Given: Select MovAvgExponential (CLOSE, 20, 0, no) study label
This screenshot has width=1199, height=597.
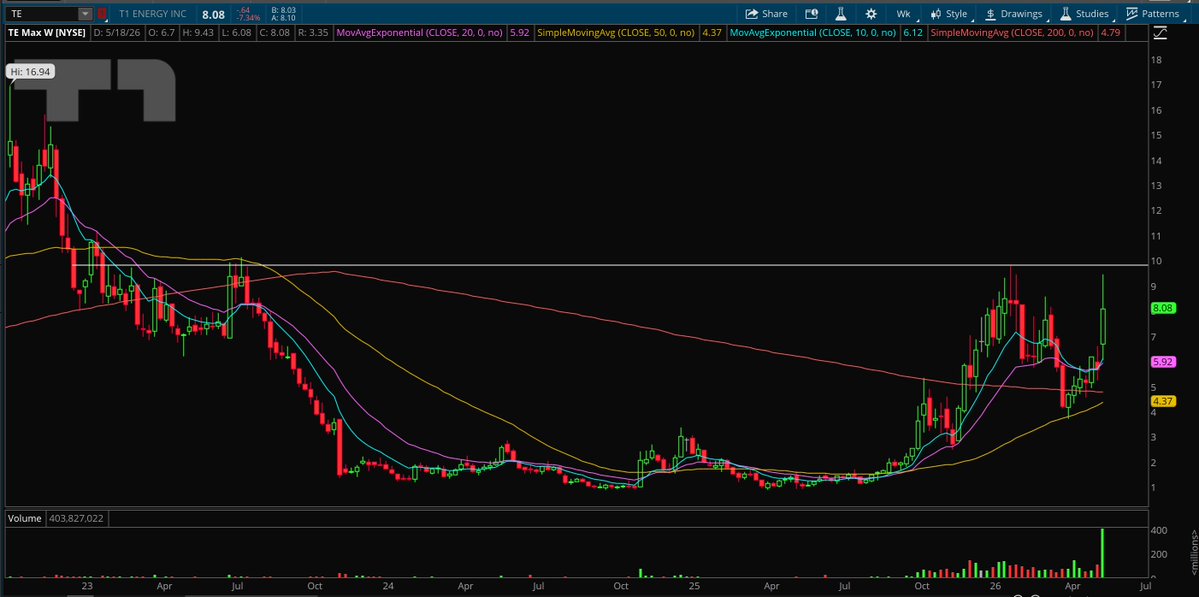Looking at the screenshot, I should point(420,33).
